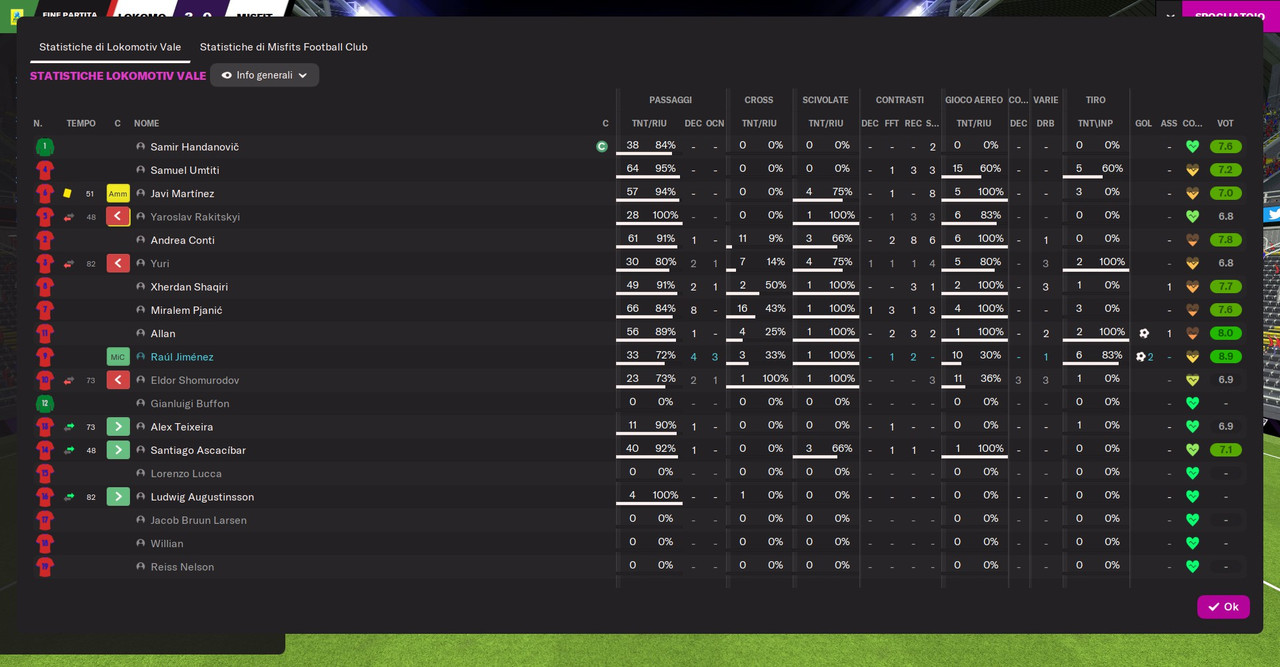Image resolution: width=1280 pixels, height=667 pixels.
Task: Open Xherdan Shaqiri's player name
Action: (189, 287)
